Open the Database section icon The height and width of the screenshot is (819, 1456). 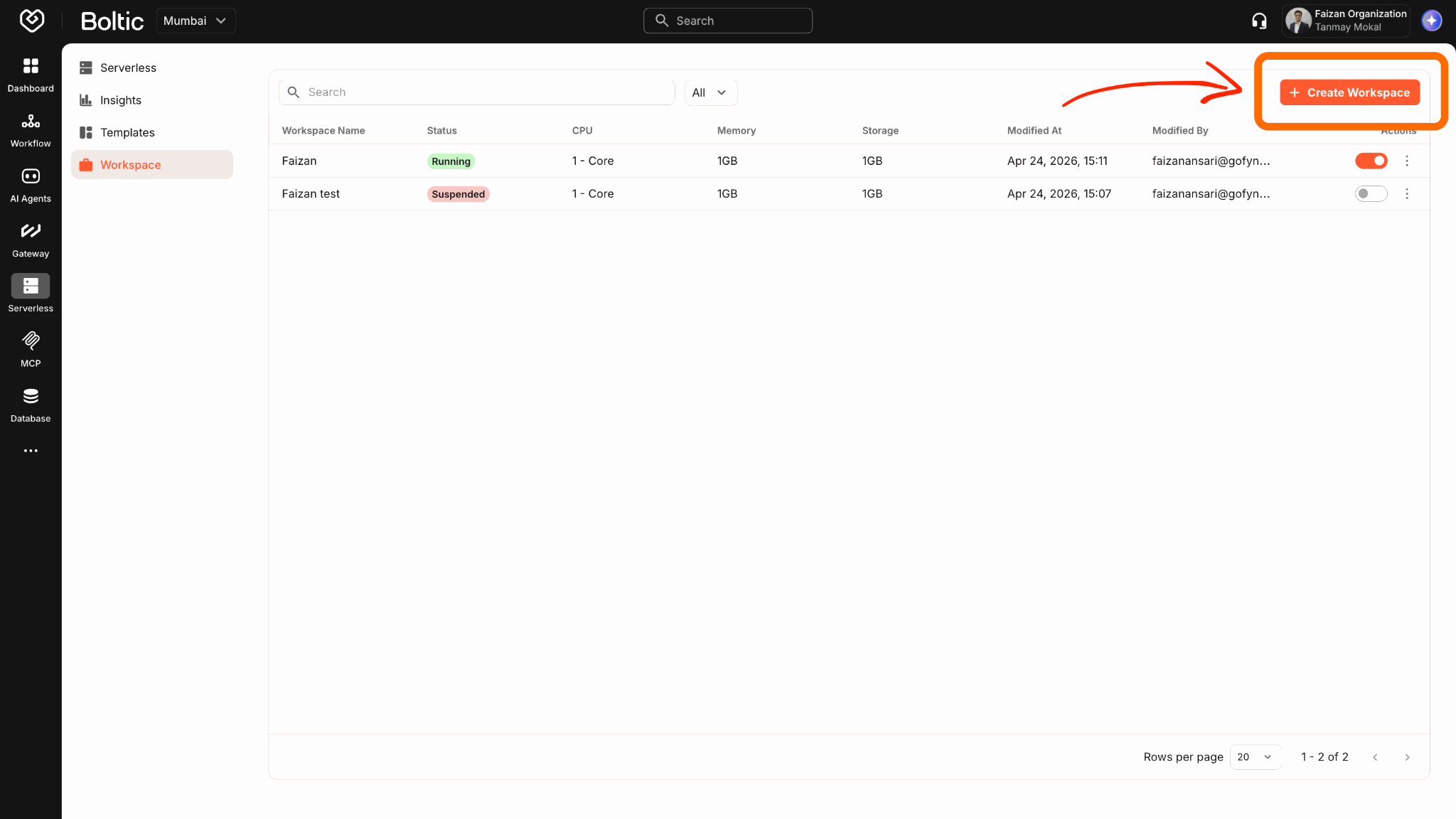31,405
